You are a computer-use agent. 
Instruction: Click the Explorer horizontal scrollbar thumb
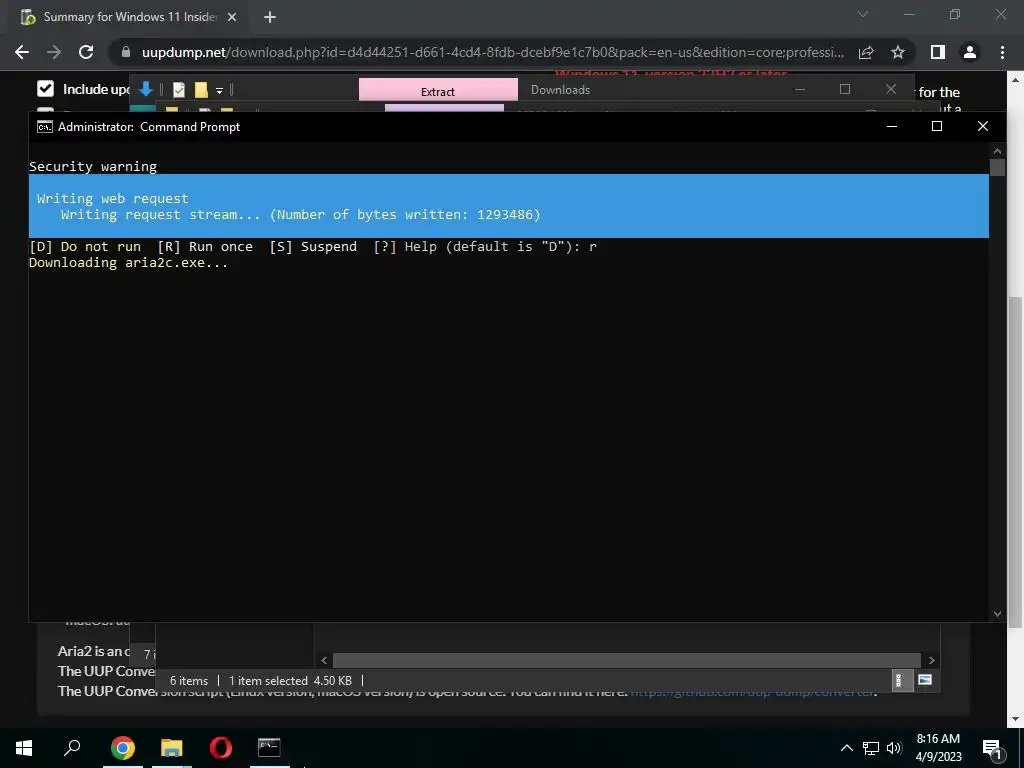pos(626,660)
